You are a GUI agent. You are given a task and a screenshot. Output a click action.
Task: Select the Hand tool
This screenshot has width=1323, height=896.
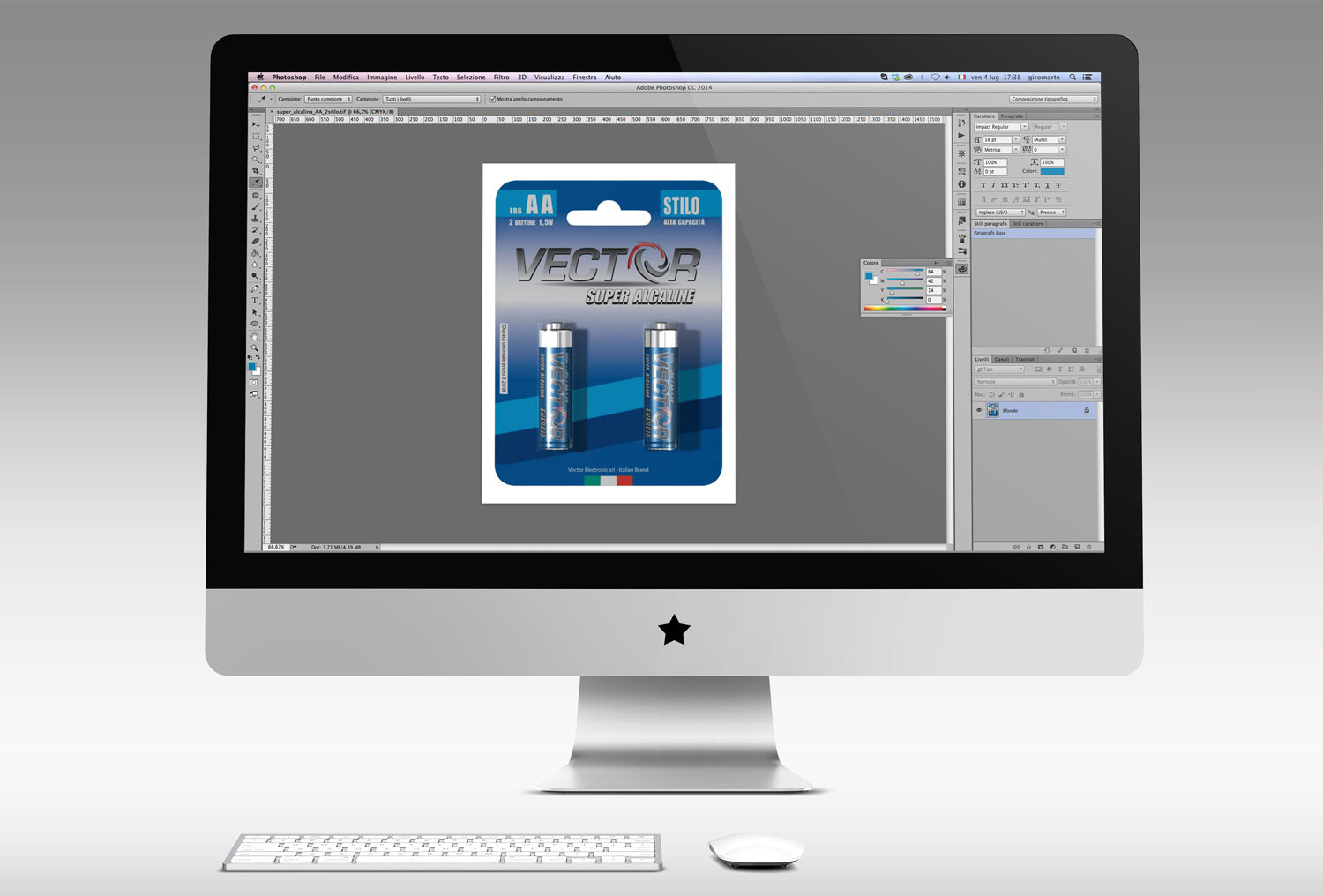256,336
